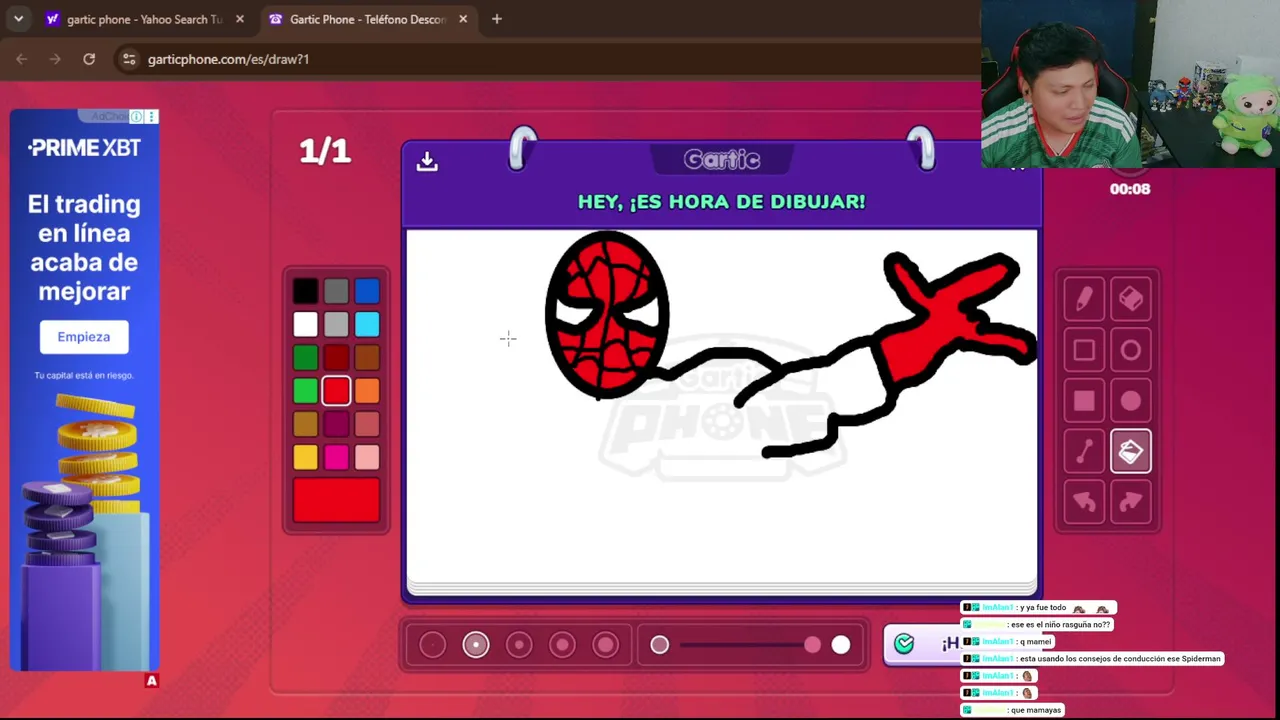The height and width of the screenshot is (720, 1280).
Task: Pick the bright green color swatch
Action: tap(306, 391)
